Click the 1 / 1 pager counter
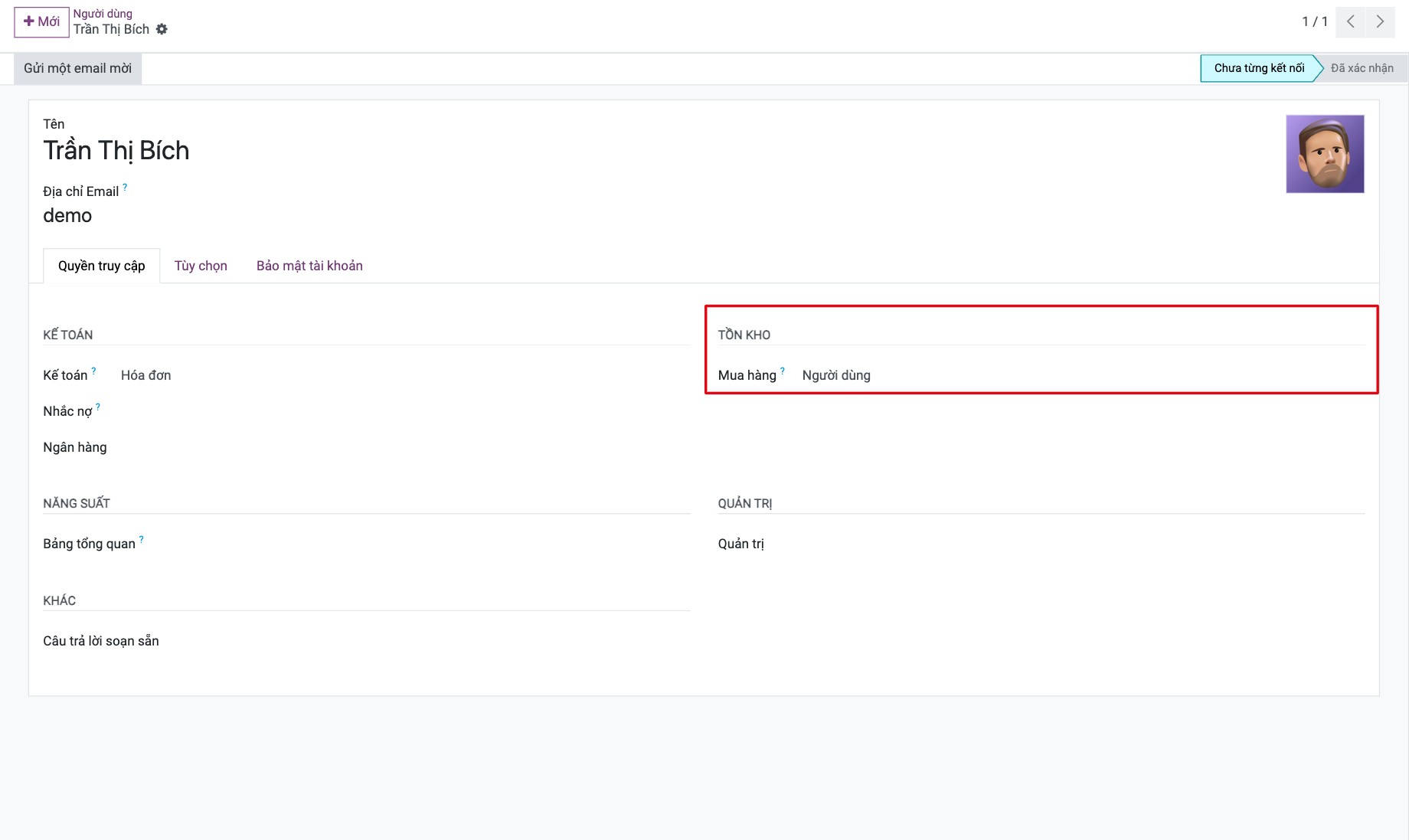 [1315, 21]
